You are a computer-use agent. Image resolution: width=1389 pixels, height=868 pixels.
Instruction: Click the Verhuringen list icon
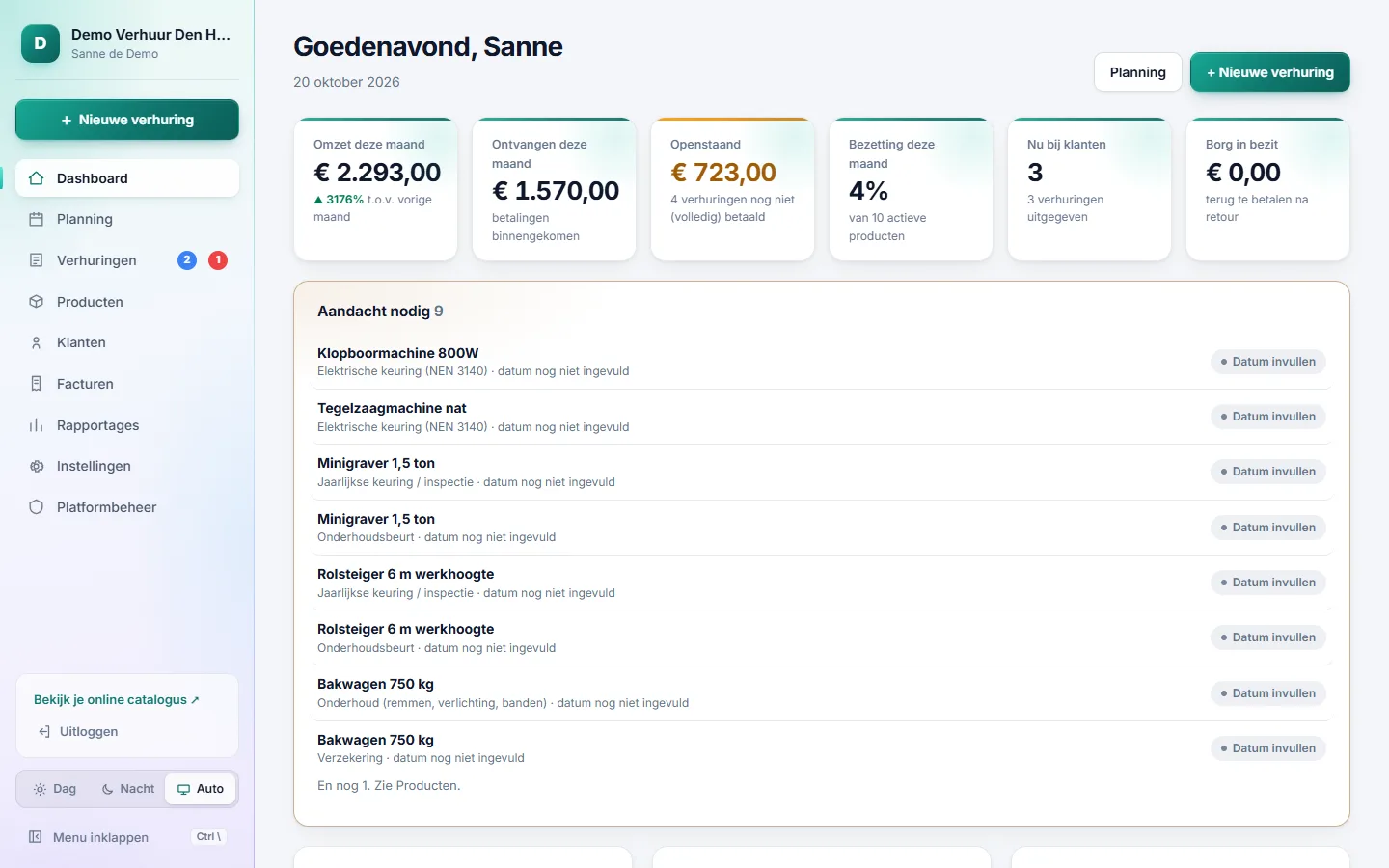(37, 260)
